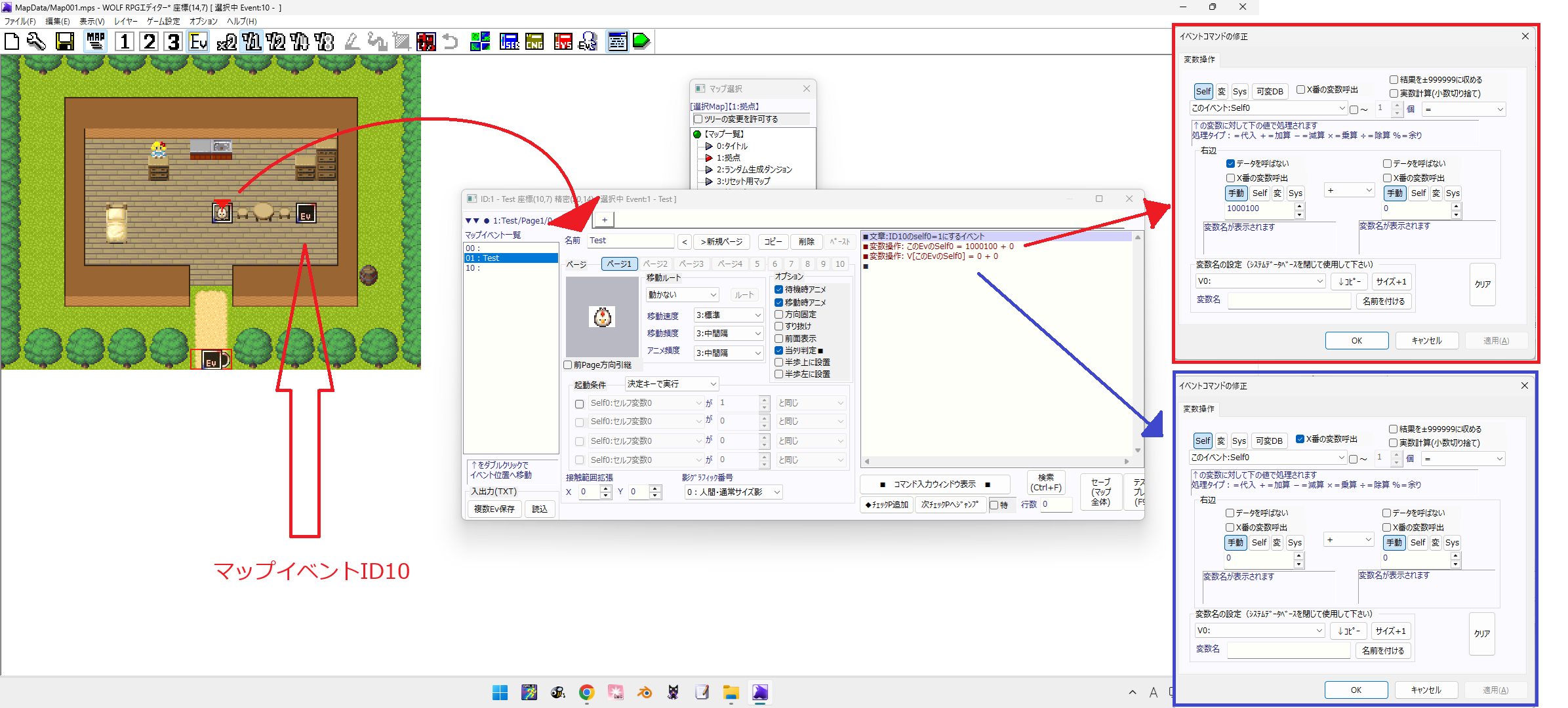
Task: Switch to the ページ2 tab
Action: (655, 264)
